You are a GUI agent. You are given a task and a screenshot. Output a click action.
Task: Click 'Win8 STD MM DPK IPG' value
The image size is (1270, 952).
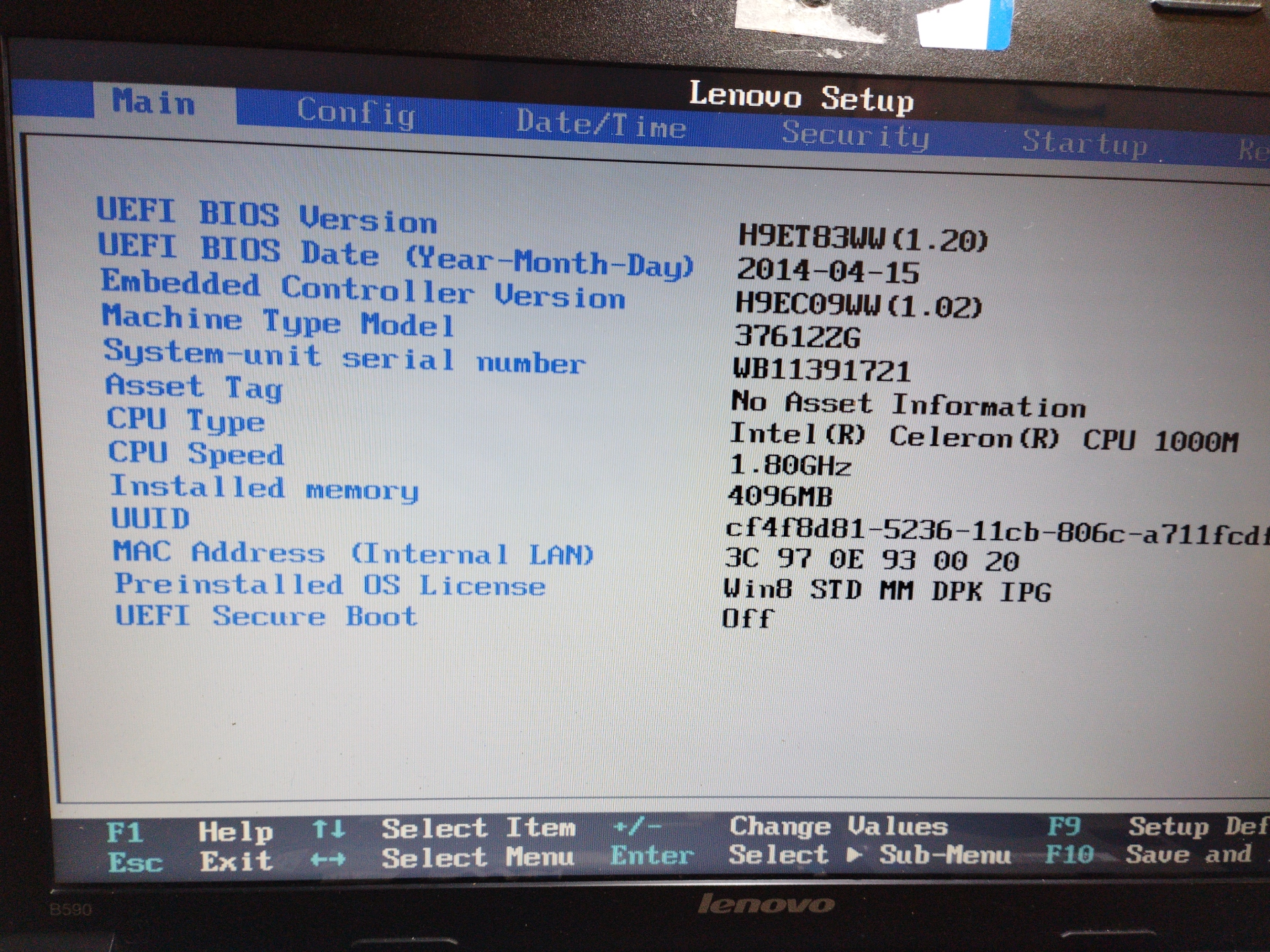[887, 590]
